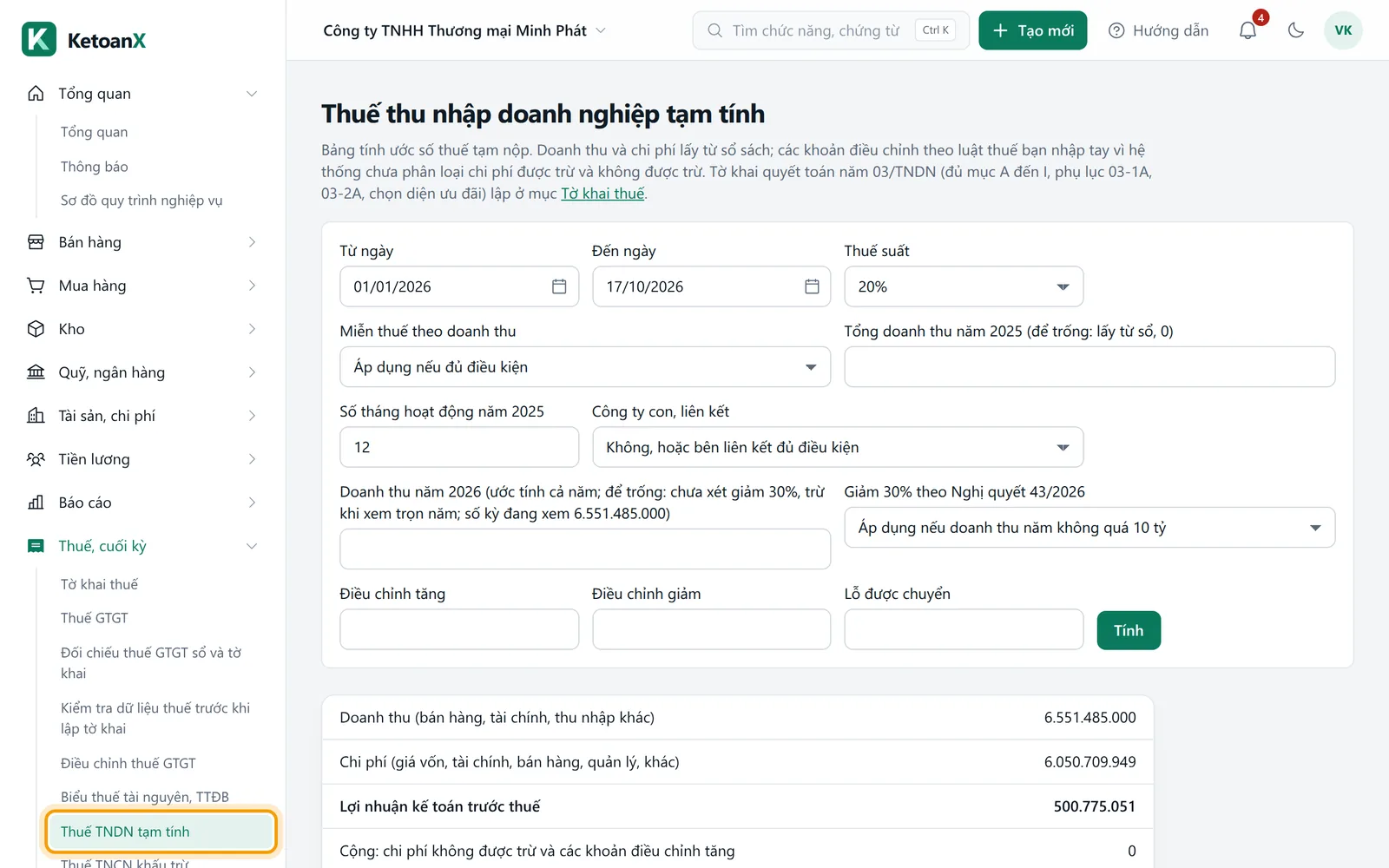Open Thông báo sidebar item
Screen dimensions: 1389x868
(x=95, y=167)
